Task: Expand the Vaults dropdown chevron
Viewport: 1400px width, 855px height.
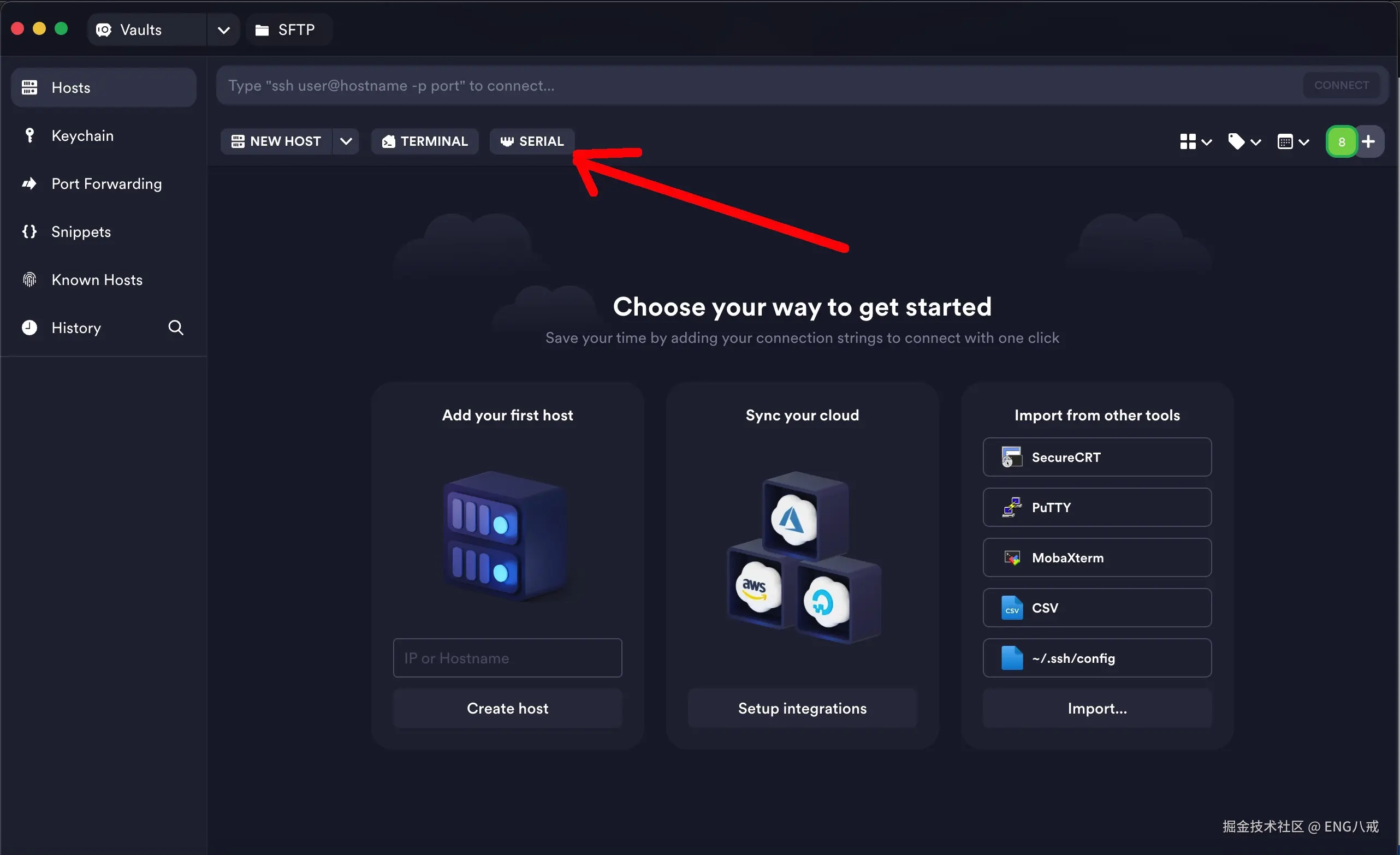Action: [x=224, y=29]
